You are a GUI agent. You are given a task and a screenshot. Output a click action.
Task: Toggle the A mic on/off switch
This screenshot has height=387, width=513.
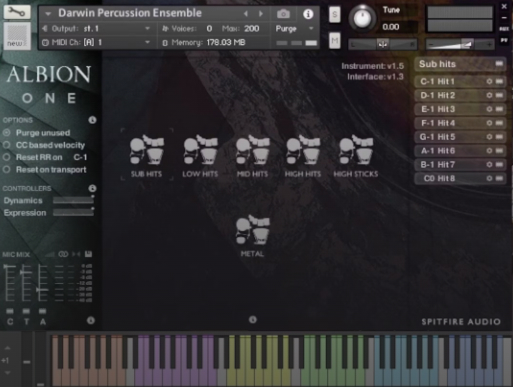point(42,311)
